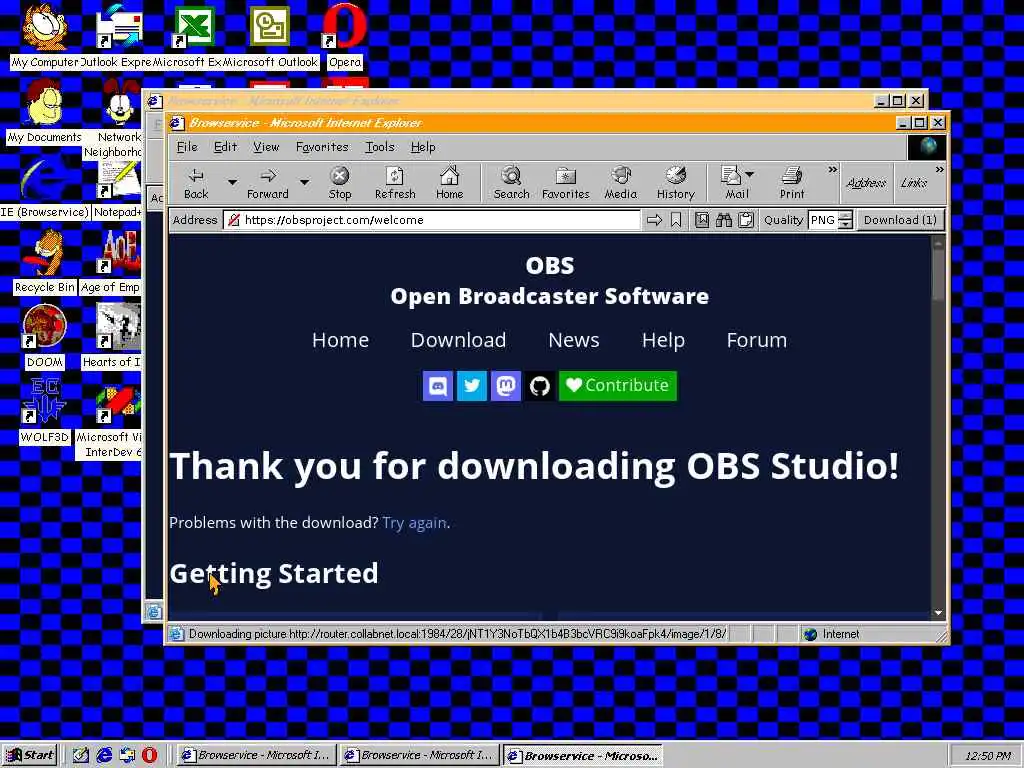The width and height of the screenshot is (1024, 768).
Task: Click Show Desktop quick launch icon
Action: pyautogui.click(x=81, y=755)
